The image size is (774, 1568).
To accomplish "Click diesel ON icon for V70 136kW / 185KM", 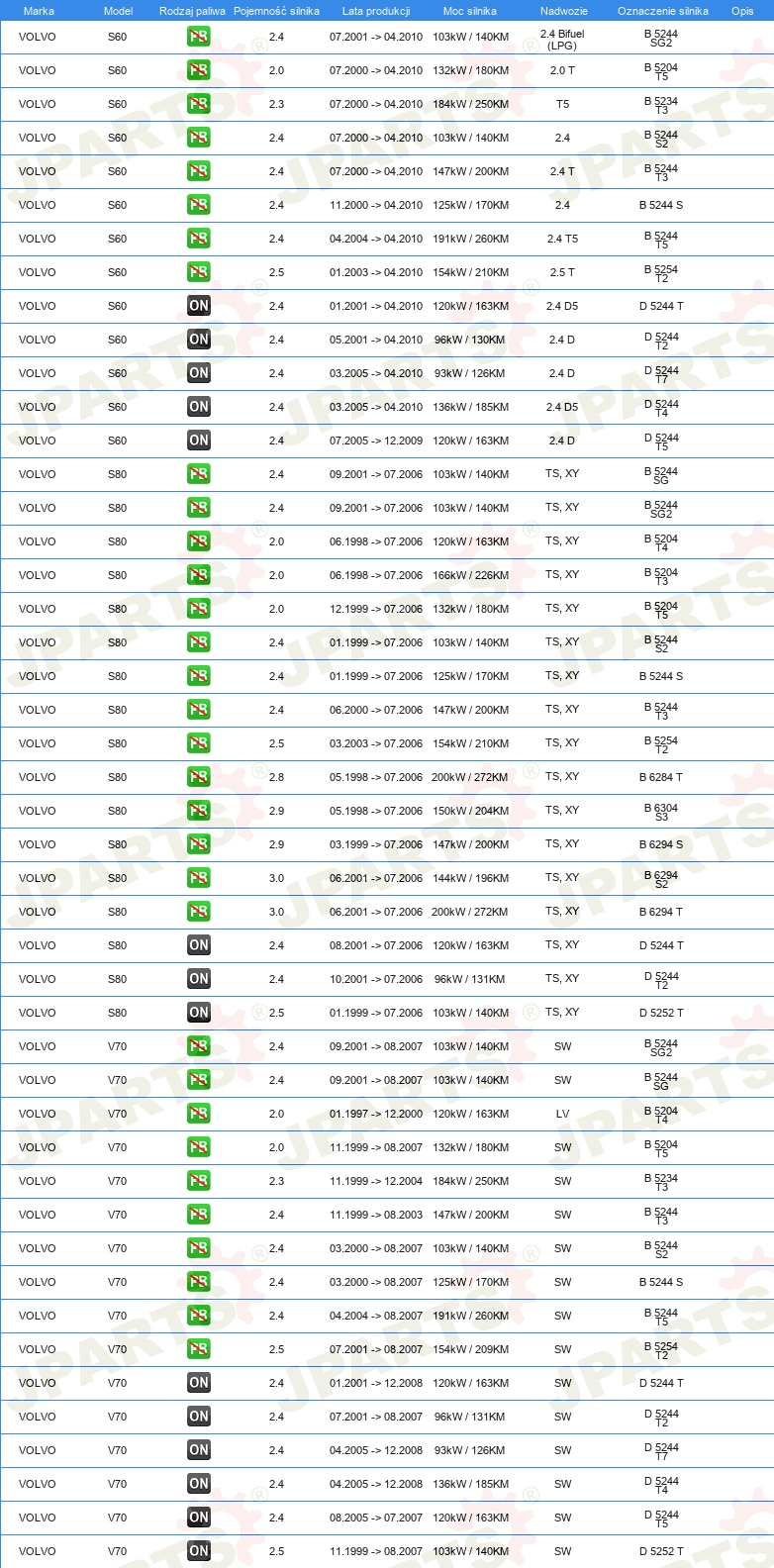I will pos(199,1484).
